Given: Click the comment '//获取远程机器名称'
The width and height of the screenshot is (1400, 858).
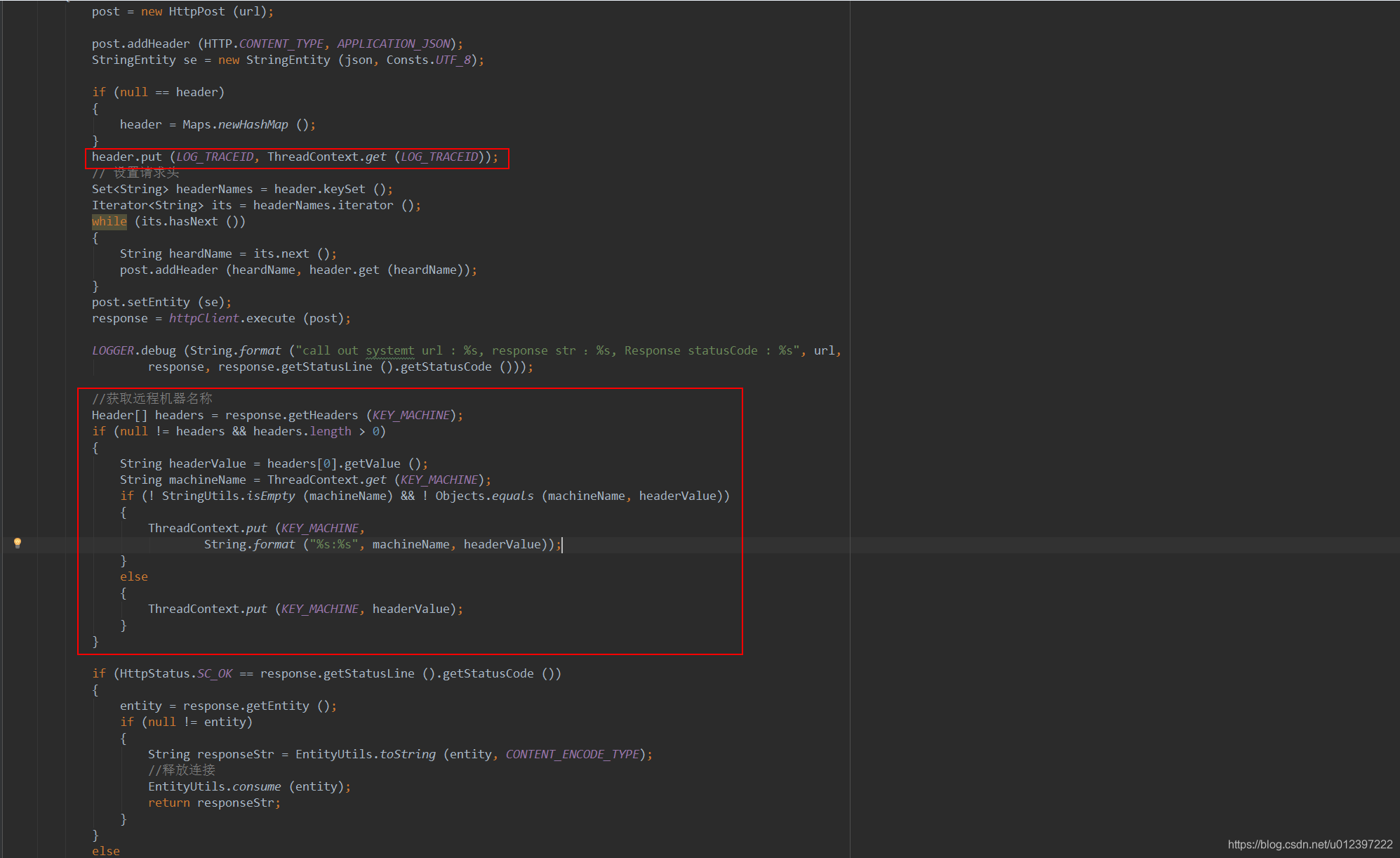Looking at the screenshot, I should coord(152,399).
